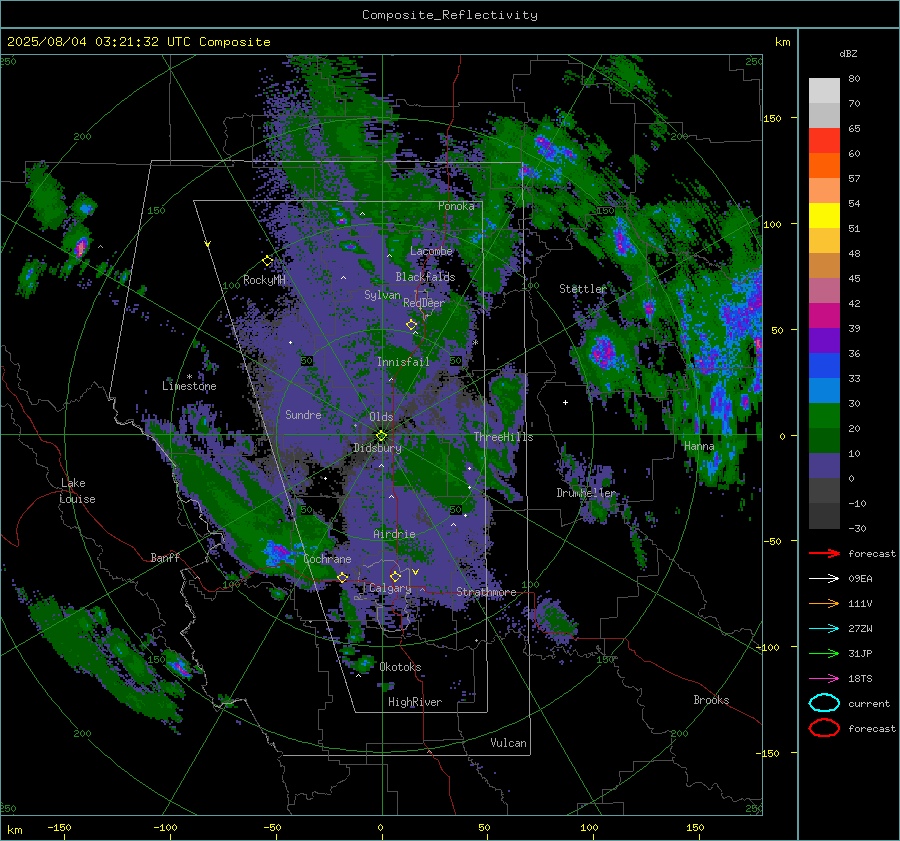The image size is (900, 841).
Task: Click the white plus marker west of Hanna
Action: pos(565,402)
